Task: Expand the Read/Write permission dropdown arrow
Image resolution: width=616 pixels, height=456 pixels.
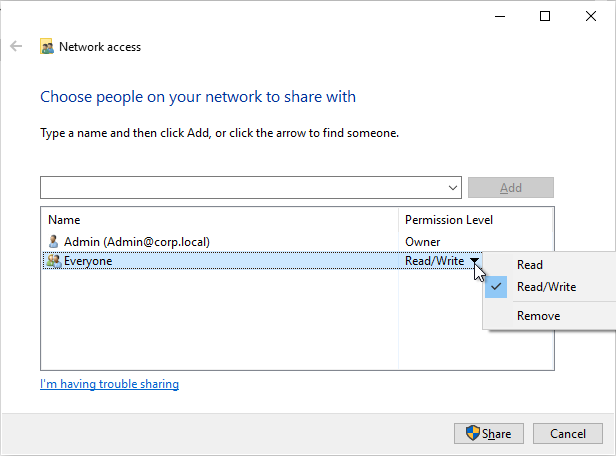Action: [x=474, y=261]
